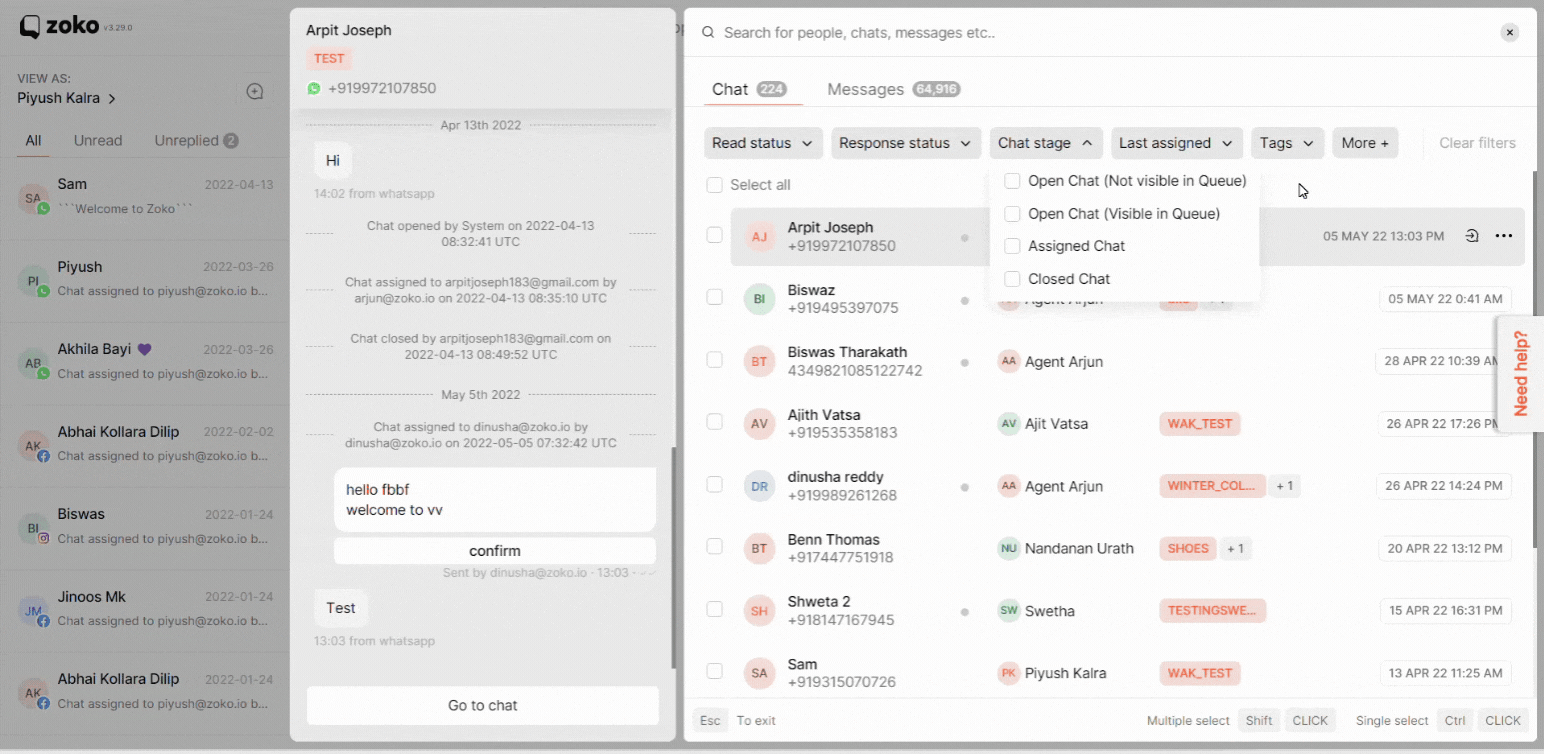Tick checkbox for Ajith Vatsa row
Viewport: 1544px width, 754px height.
click(714, 422)
